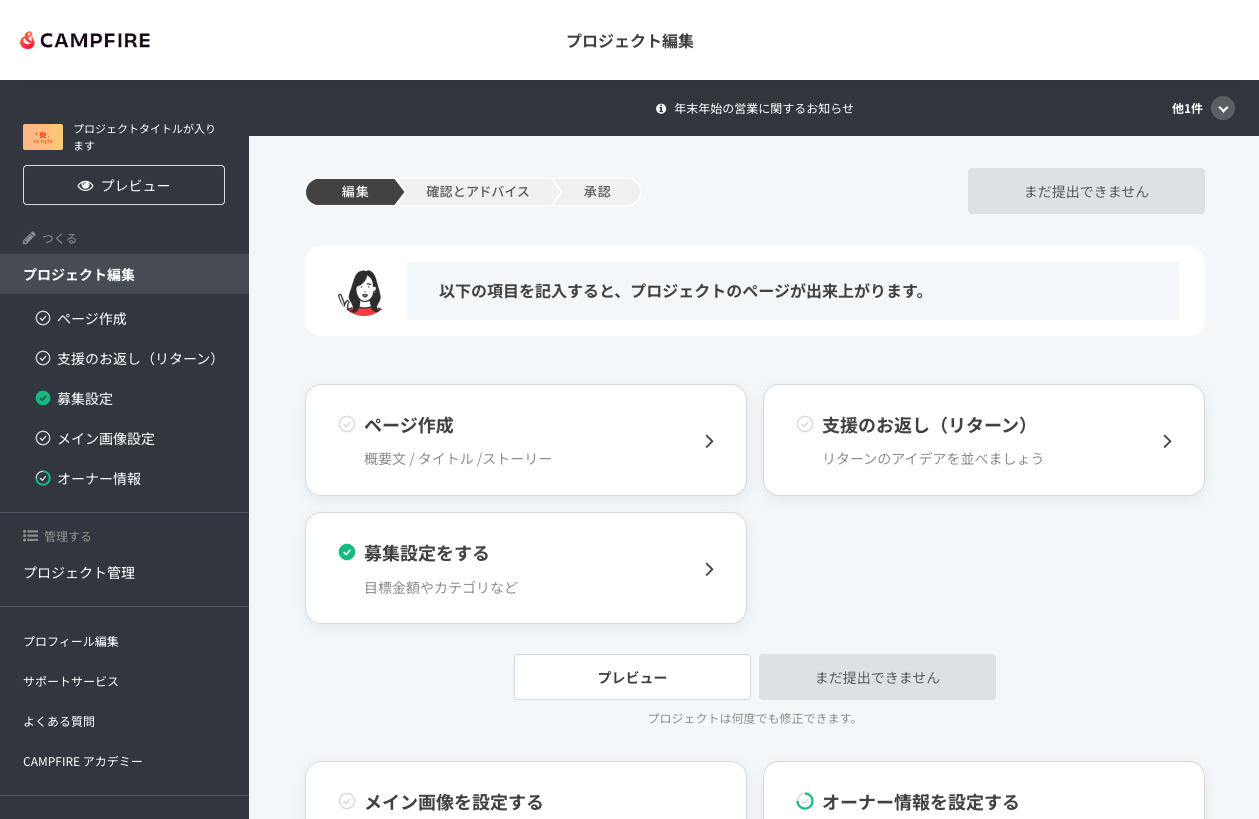Click the info icon beside the year-end notice

click(661, 108)
